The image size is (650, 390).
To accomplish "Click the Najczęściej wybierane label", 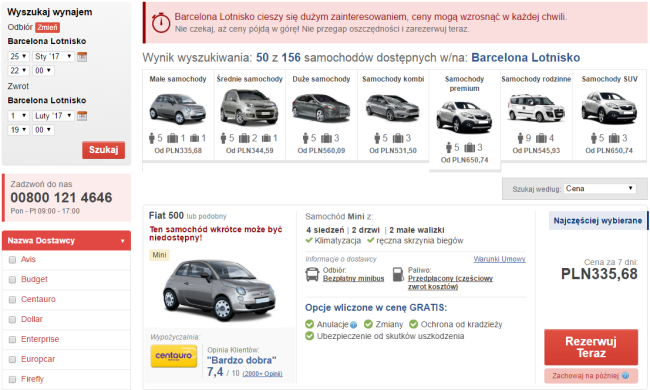I will pyautogui.click(x=597, y=220).
